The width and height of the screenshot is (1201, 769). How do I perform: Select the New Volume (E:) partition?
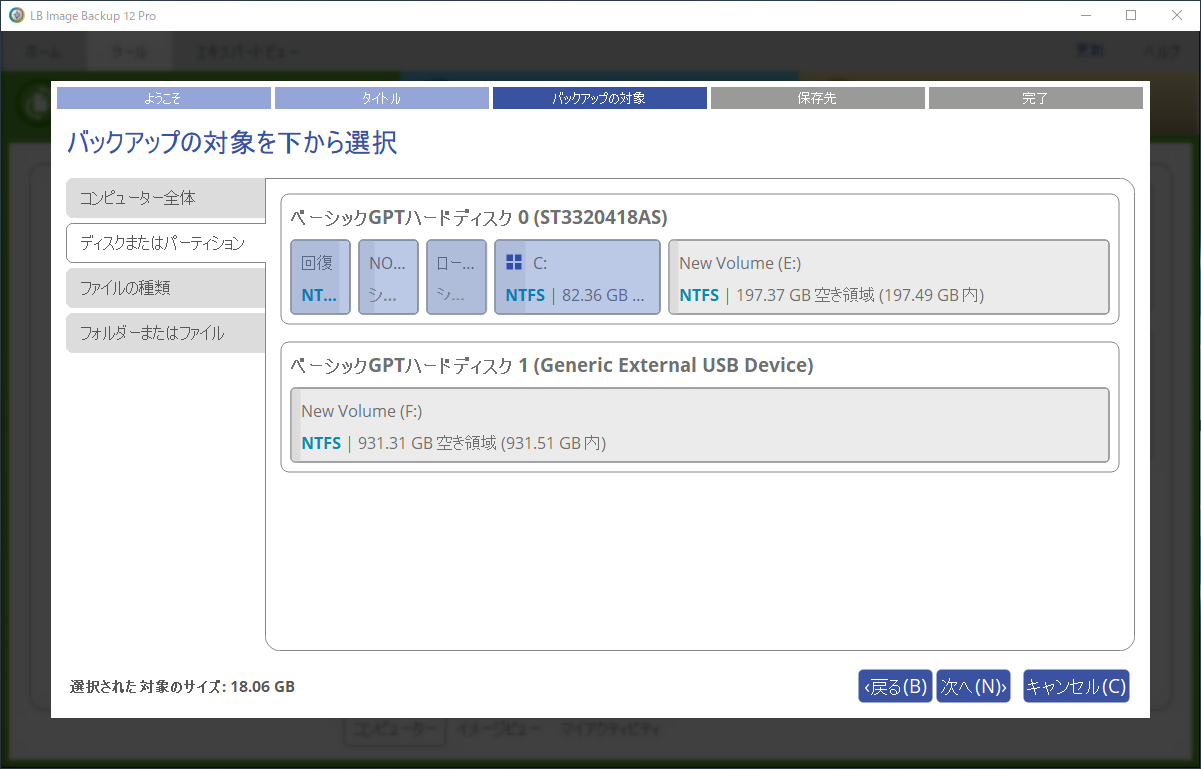pyautogui.click(x=888, y=277)
